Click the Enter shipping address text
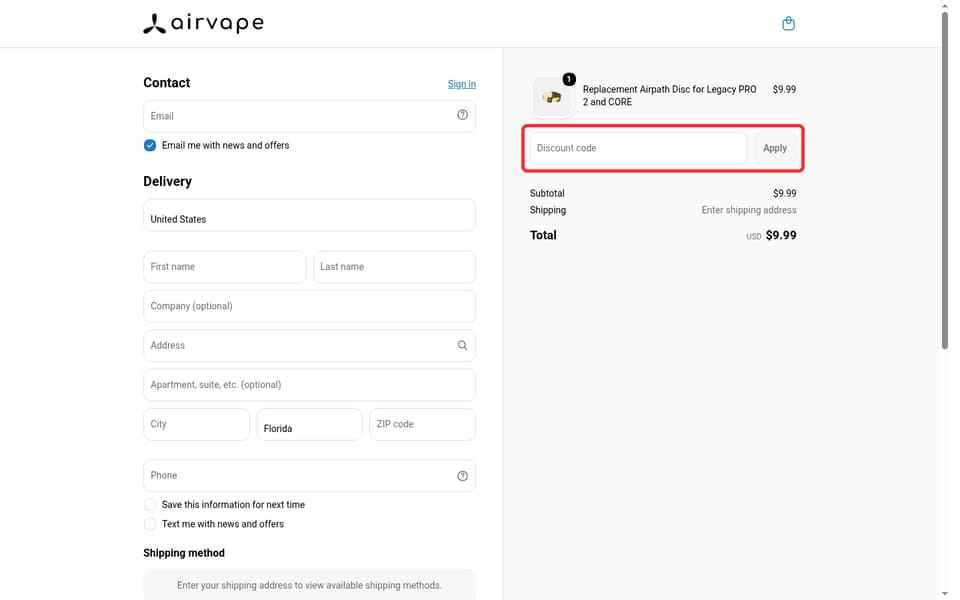Viewport: 960px width, 600px height. pos(749,210)
